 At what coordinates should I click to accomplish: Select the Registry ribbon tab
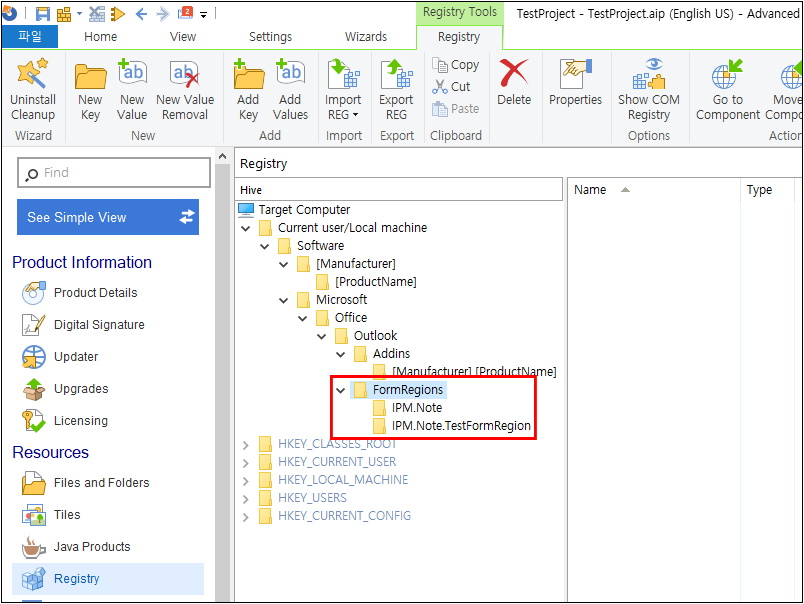[x=459, y=37]
